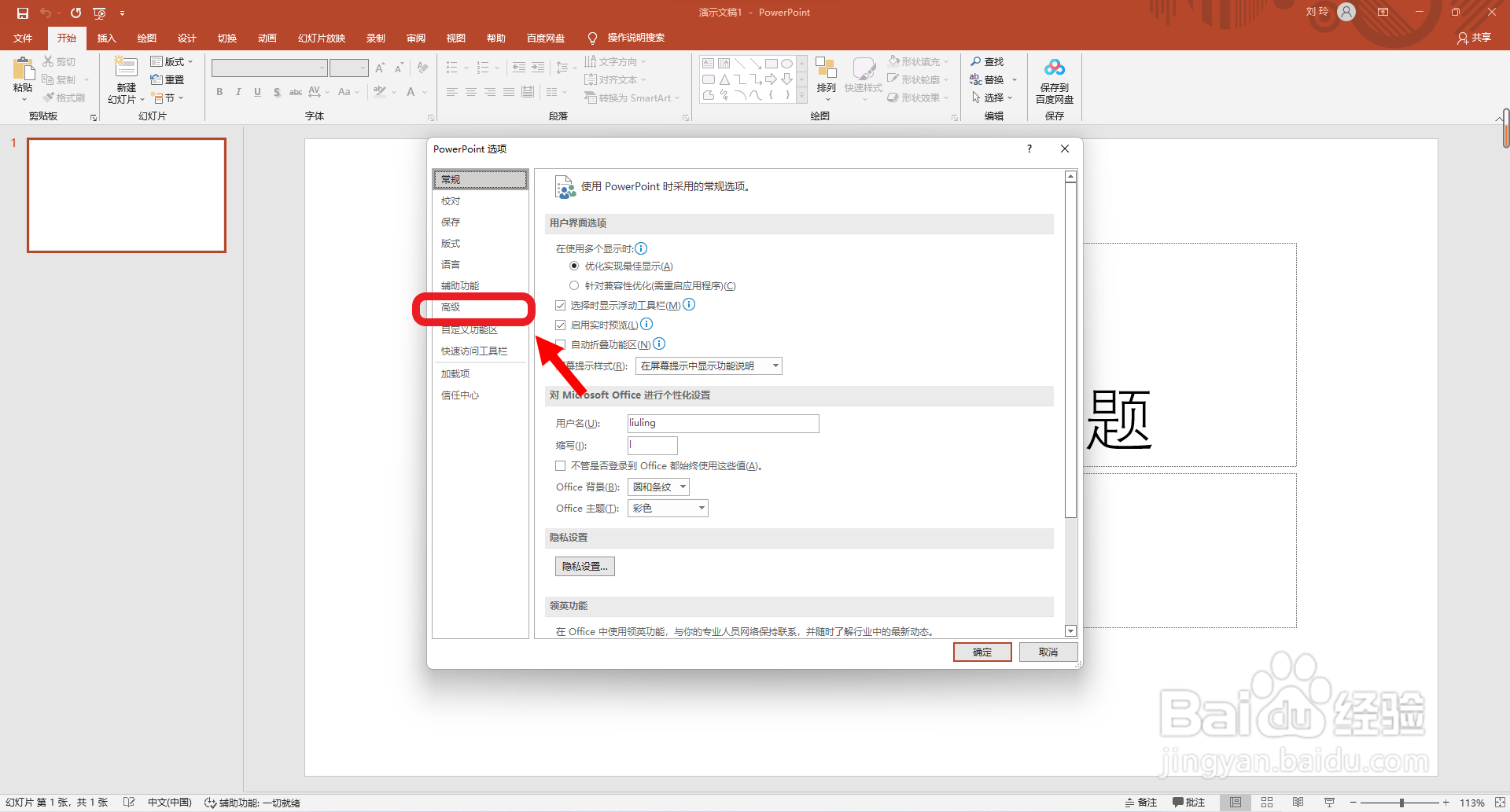
Task: Select optimize for best appearance radio button
Action: [574, 266]
